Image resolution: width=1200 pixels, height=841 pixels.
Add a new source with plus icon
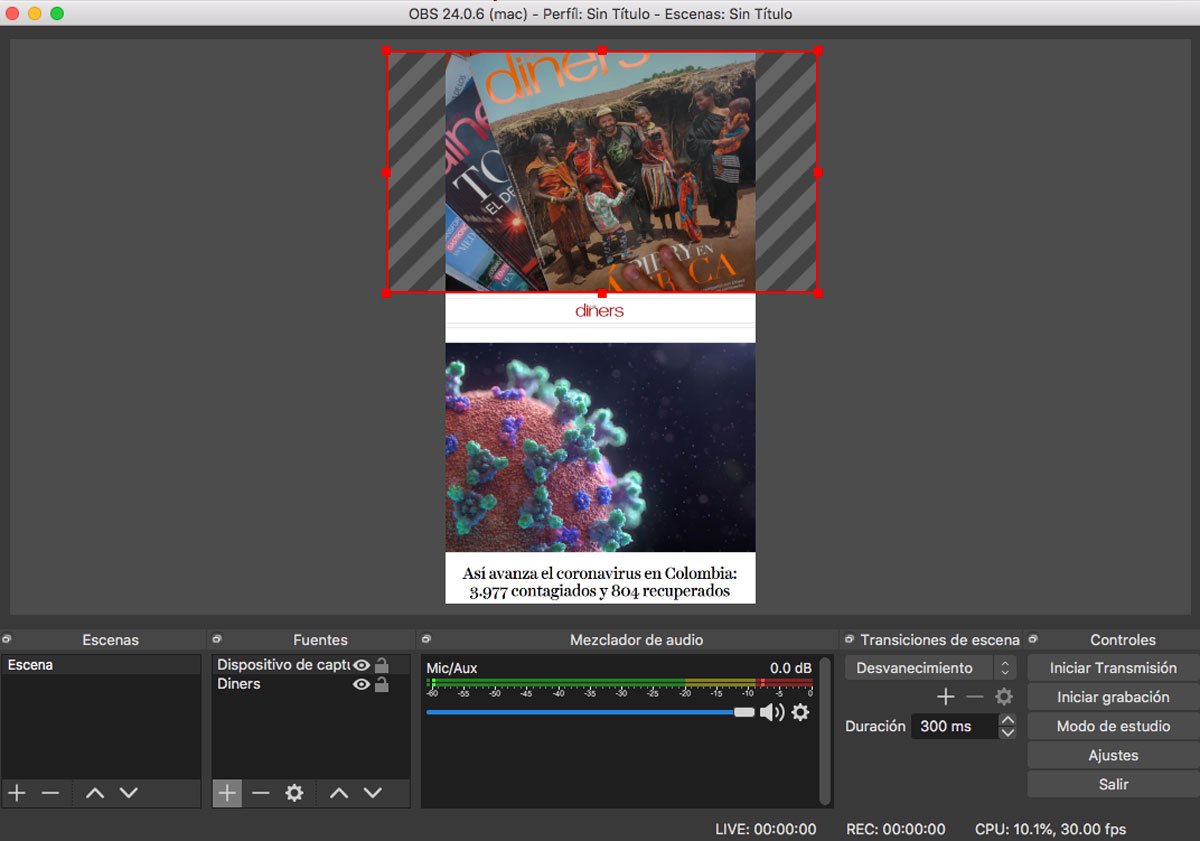pyautogui.click(x=227, y=793)
